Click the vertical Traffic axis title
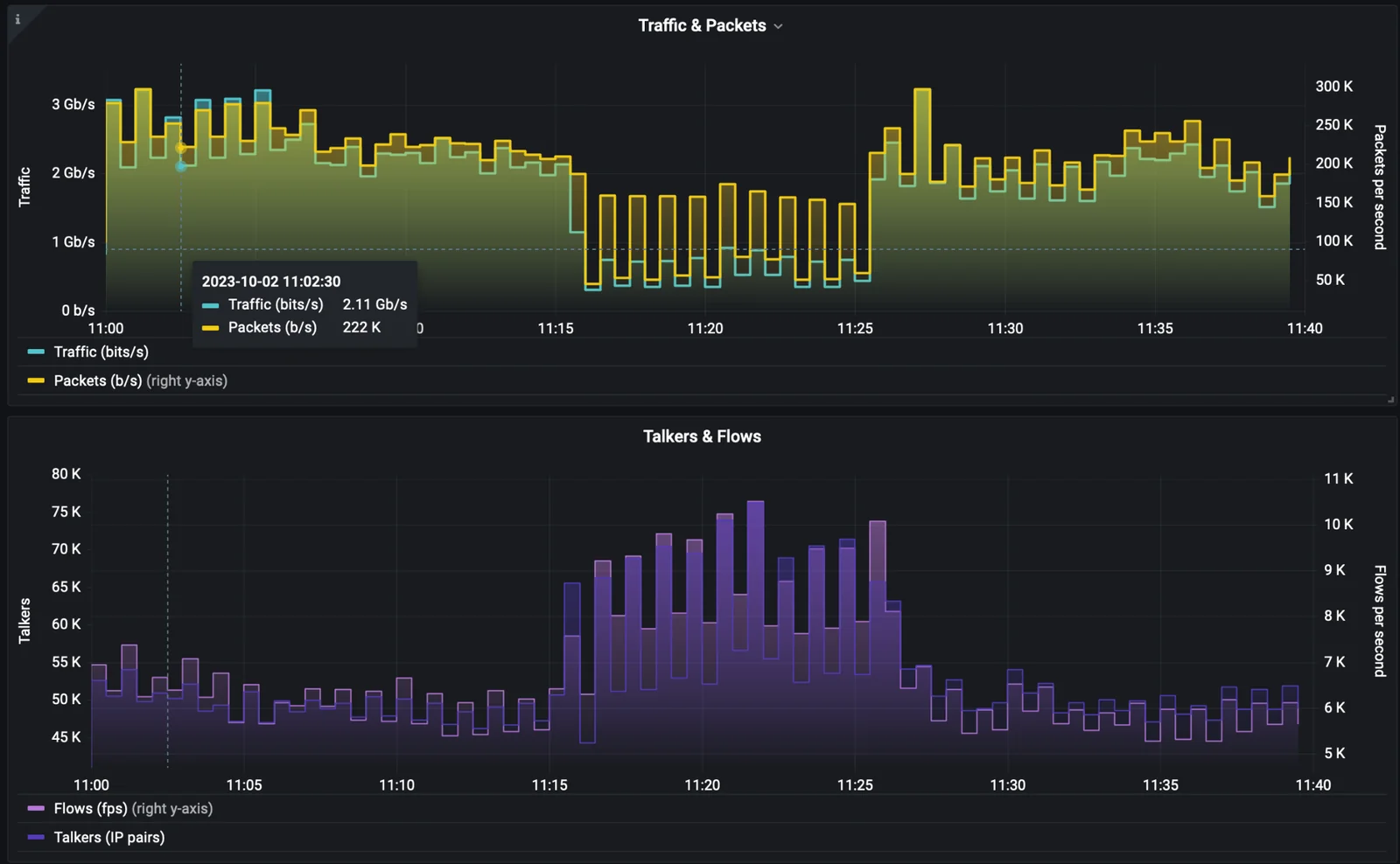 coord(24,187)
